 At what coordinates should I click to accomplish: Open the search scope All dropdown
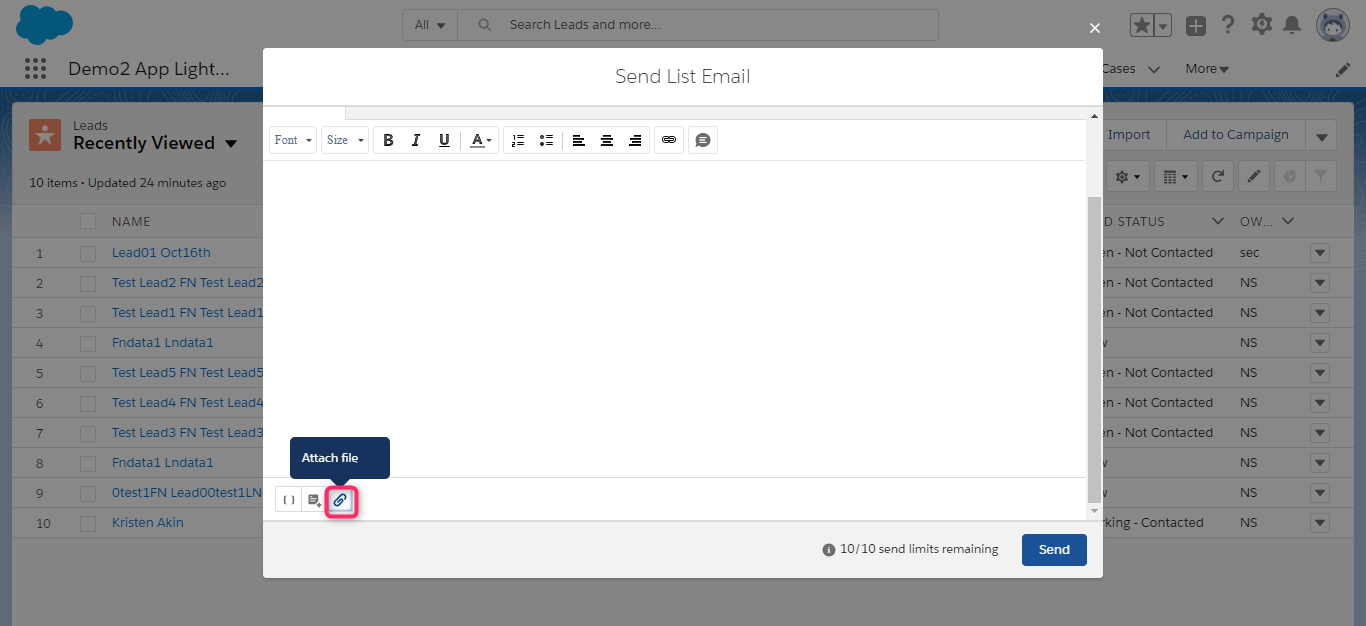430,25
